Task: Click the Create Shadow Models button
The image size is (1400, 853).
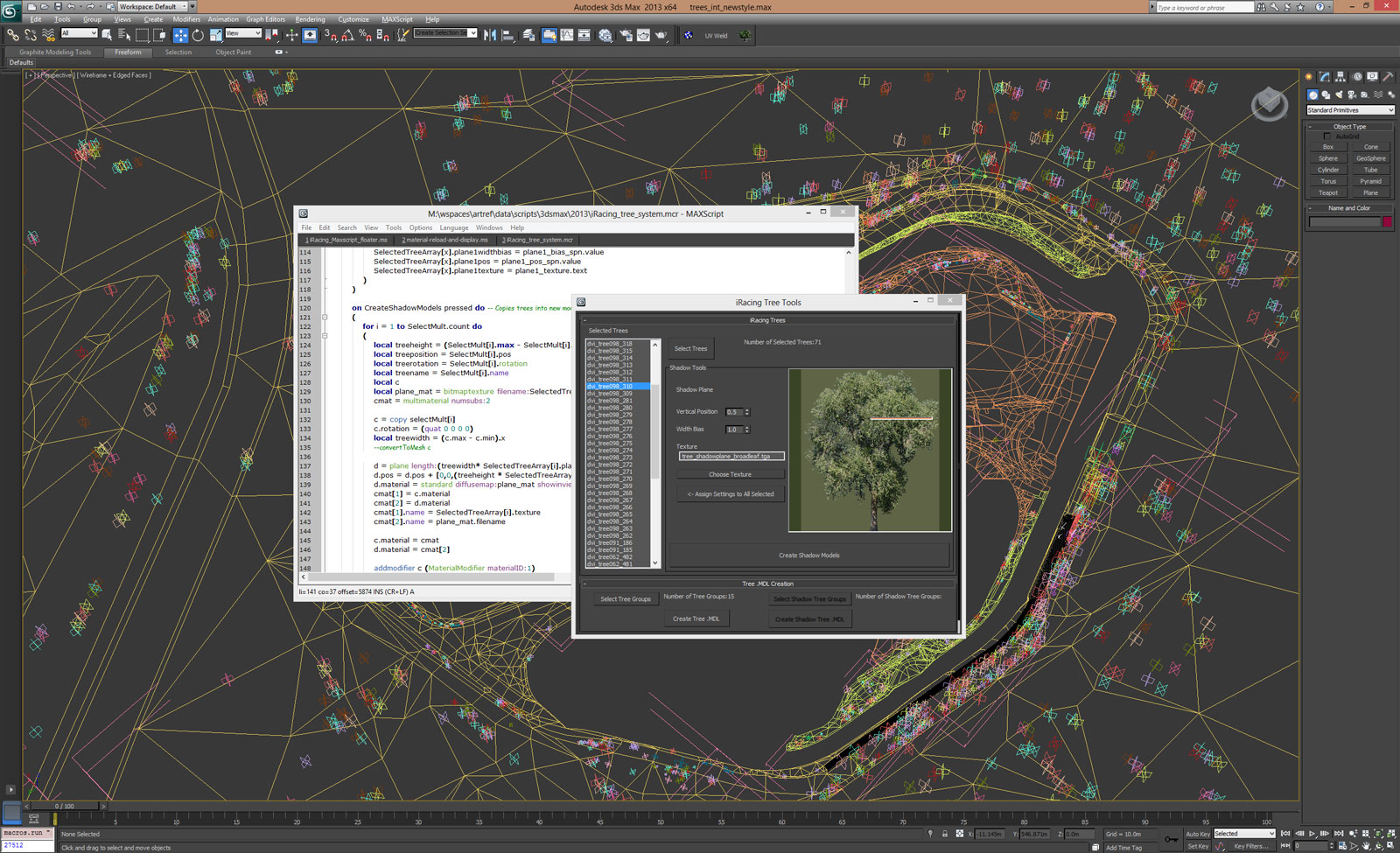Action: click(x=809, y=556)
